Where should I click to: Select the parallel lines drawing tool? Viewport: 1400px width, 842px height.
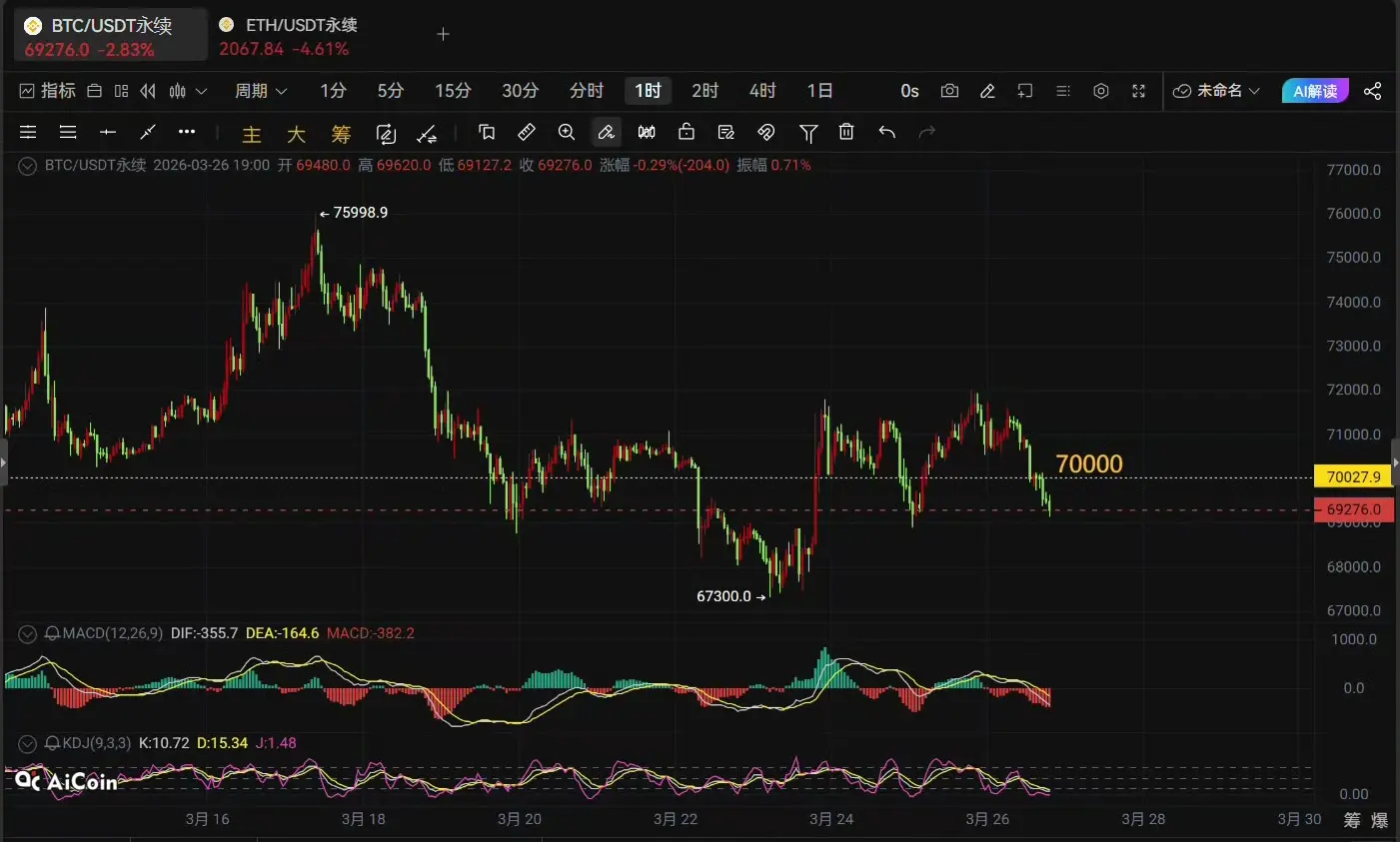pos(28,132)
